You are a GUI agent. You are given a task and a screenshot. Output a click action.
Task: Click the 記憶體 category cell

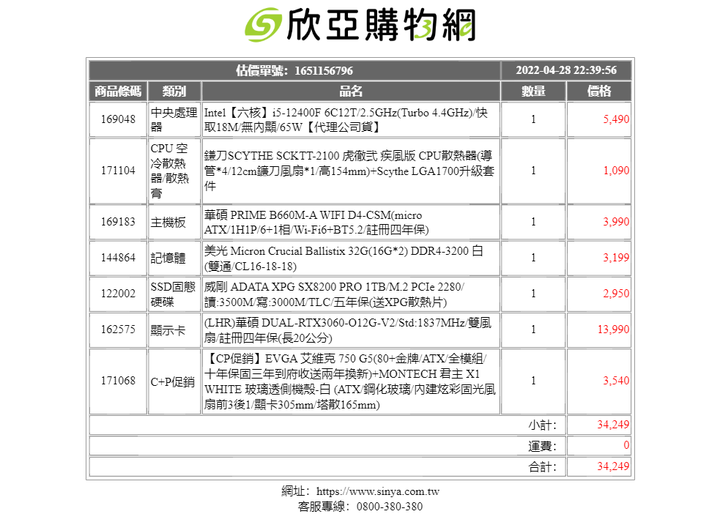[174, 258]
